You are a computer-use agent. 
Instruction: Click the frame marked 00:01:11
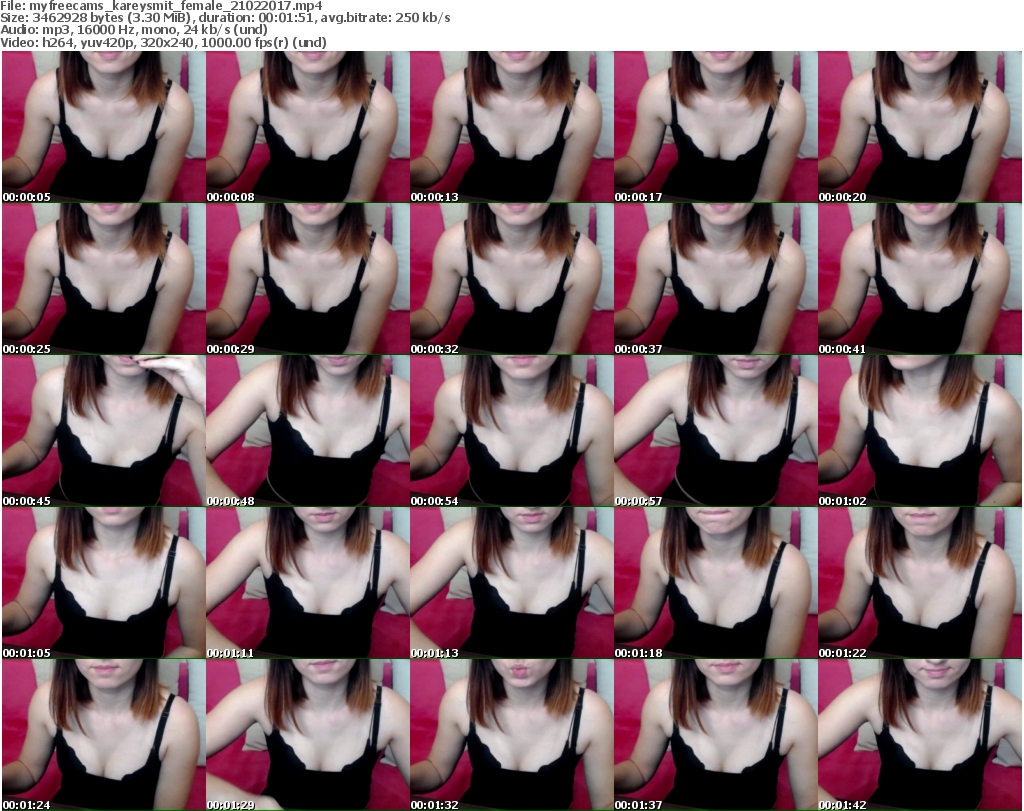pos(308,583)
